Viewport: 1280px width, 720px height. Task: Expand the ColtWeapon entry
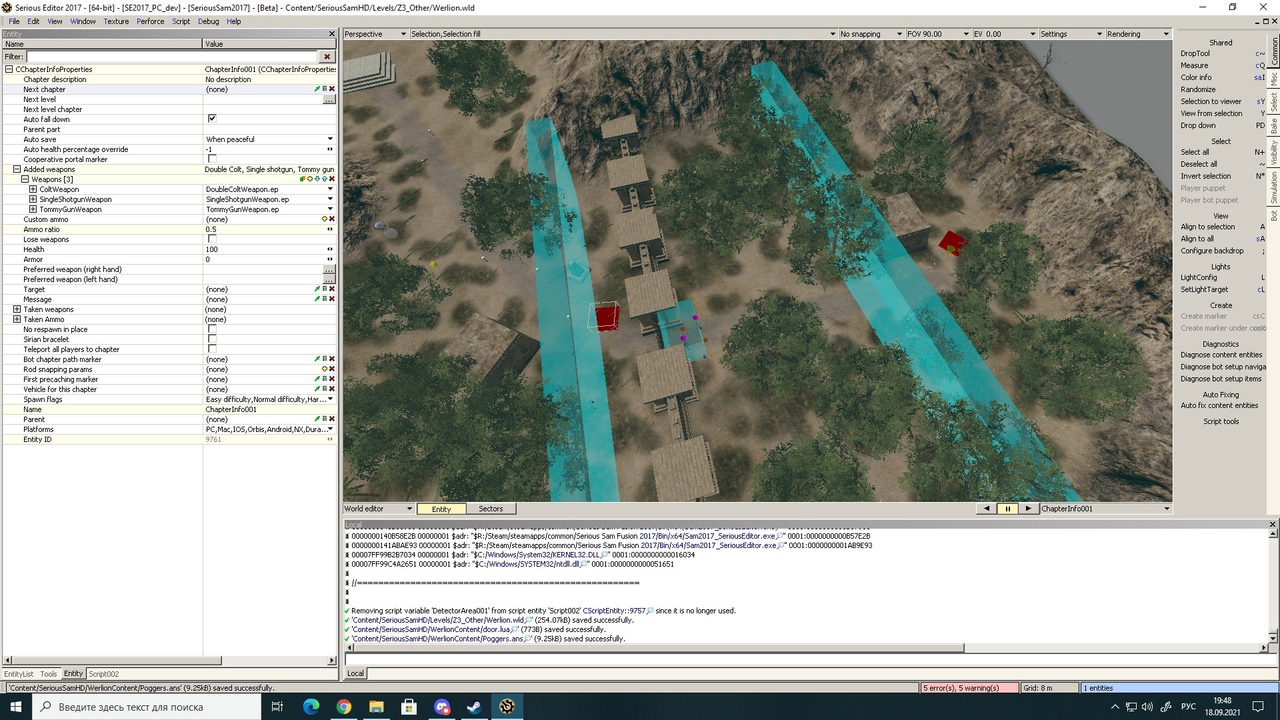point(33,189)
